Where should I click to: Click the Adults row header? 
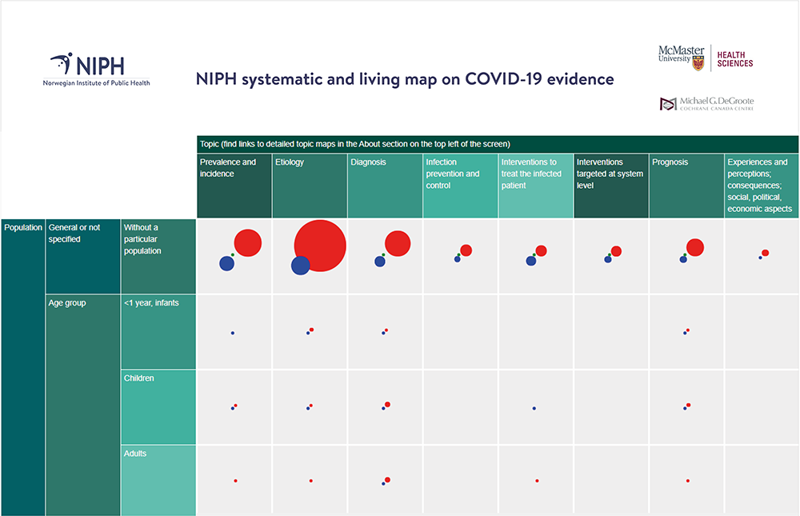[157, 480]
